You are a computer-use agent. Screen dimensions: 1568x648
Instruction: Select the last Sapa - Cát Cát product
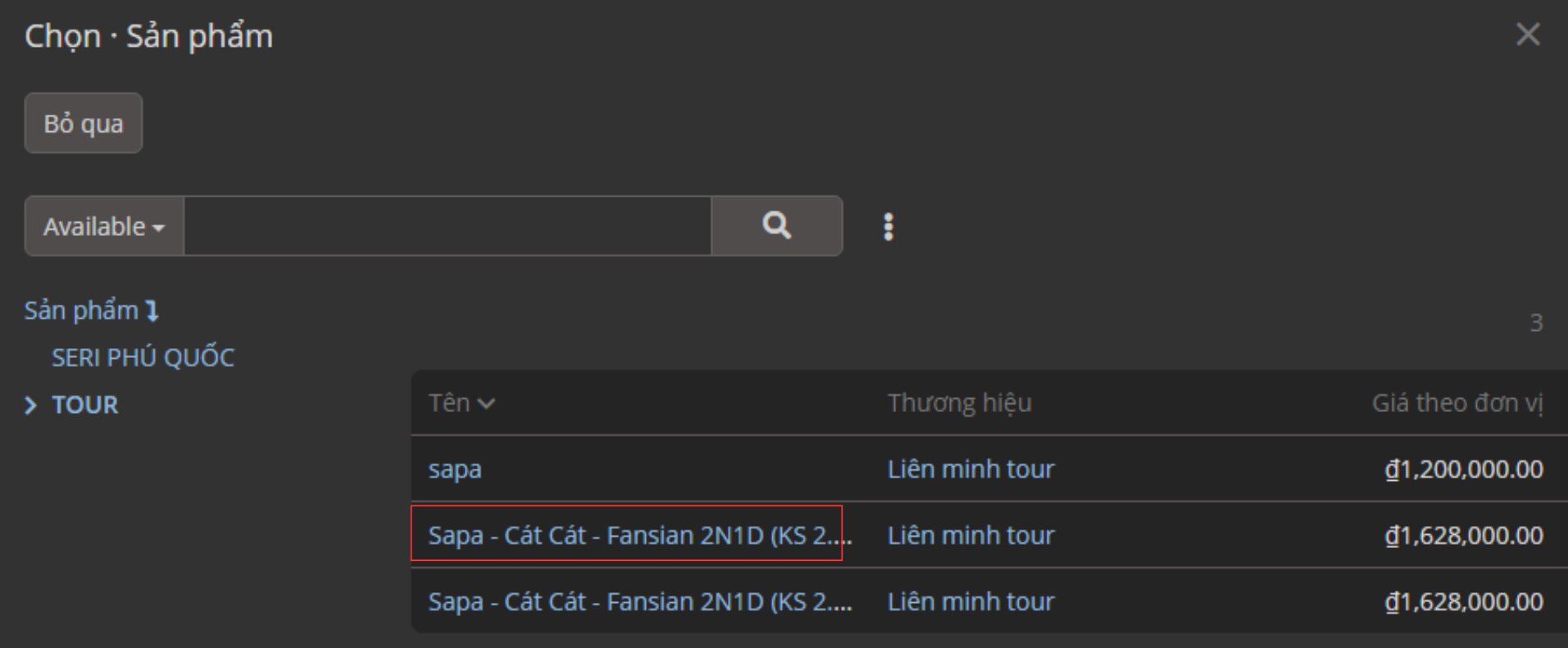click(x=639, y=601)
